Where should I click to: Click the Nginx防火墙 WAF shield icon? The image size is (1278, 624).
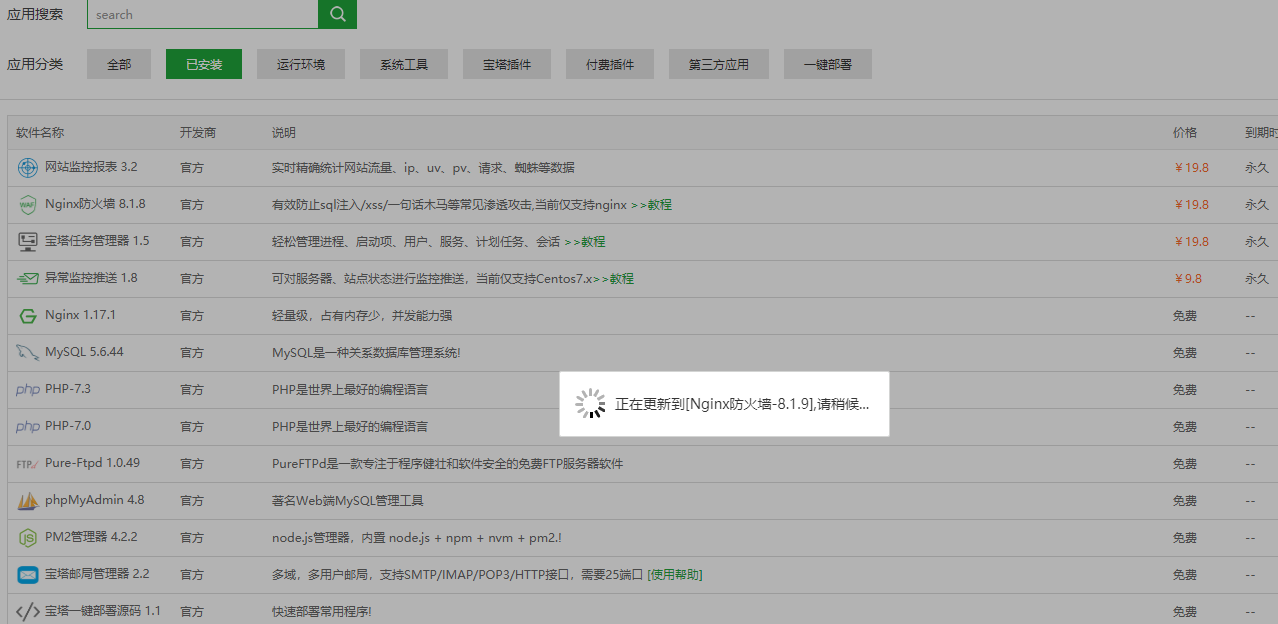click(28, 205)
